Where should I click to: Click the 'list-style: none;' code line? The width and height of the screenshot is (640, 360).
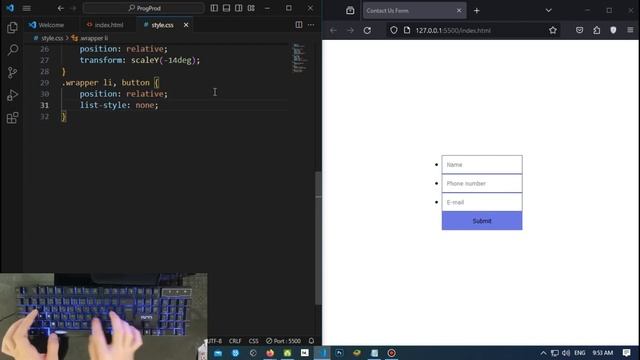119,105
